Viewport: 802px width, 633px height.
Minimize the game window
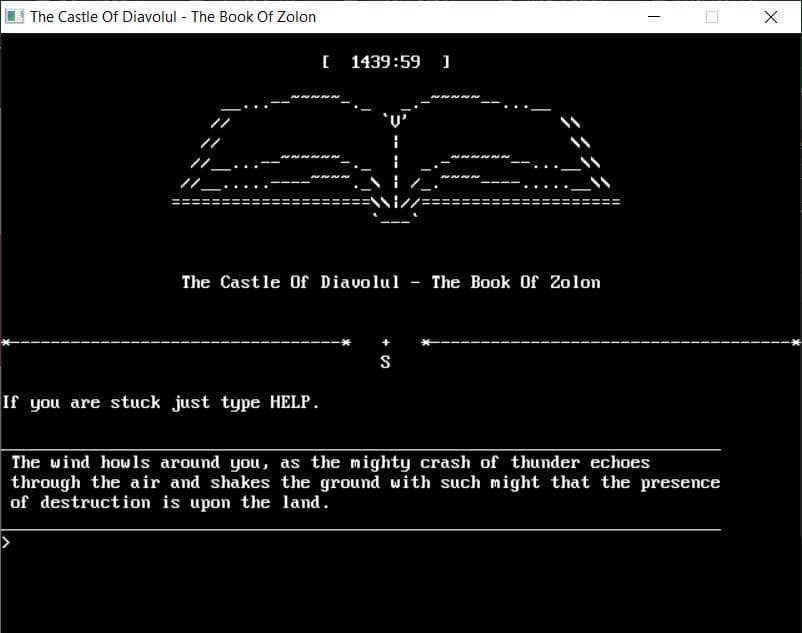coord(654,17)
